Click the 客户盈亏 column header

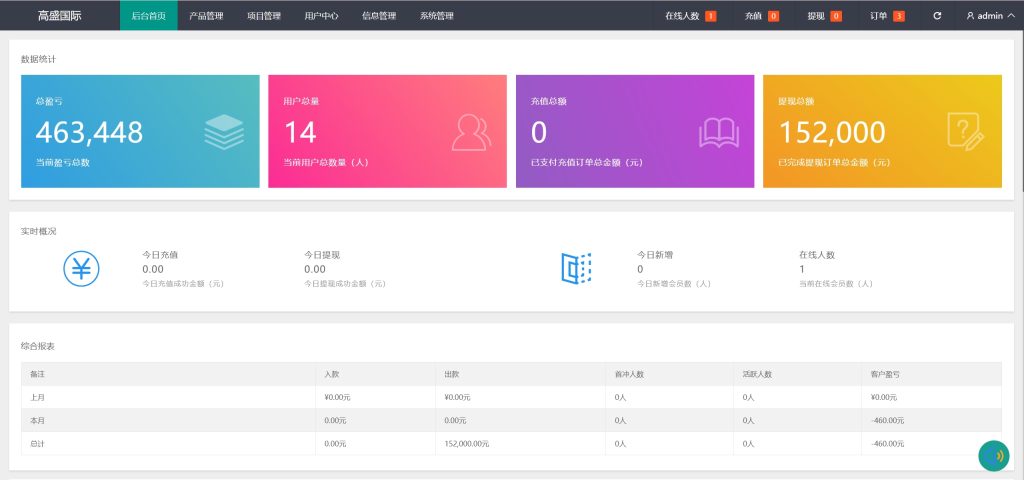click(x=886, y=374)
